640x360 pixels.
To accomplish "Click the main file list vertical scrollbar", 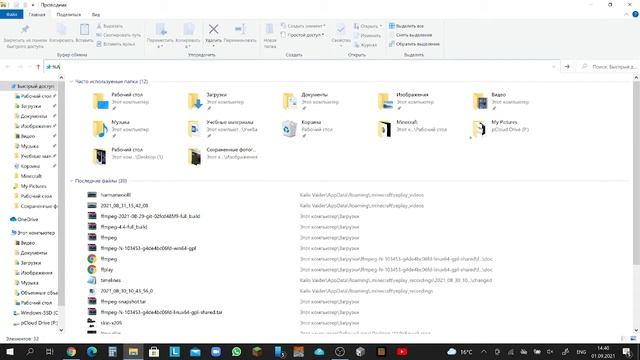I will pos(636,173).
